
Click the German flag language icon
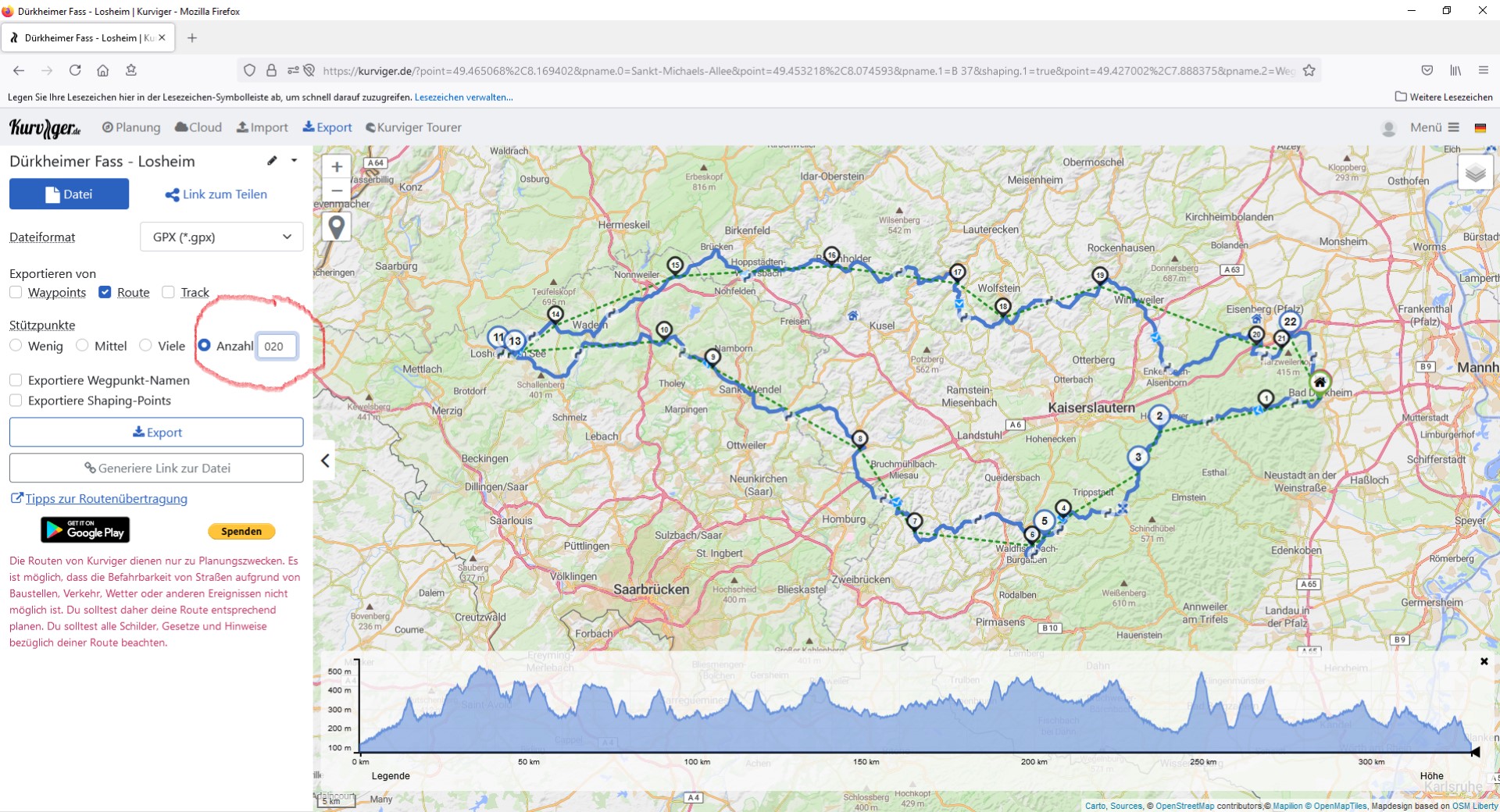coord(1480,128)
